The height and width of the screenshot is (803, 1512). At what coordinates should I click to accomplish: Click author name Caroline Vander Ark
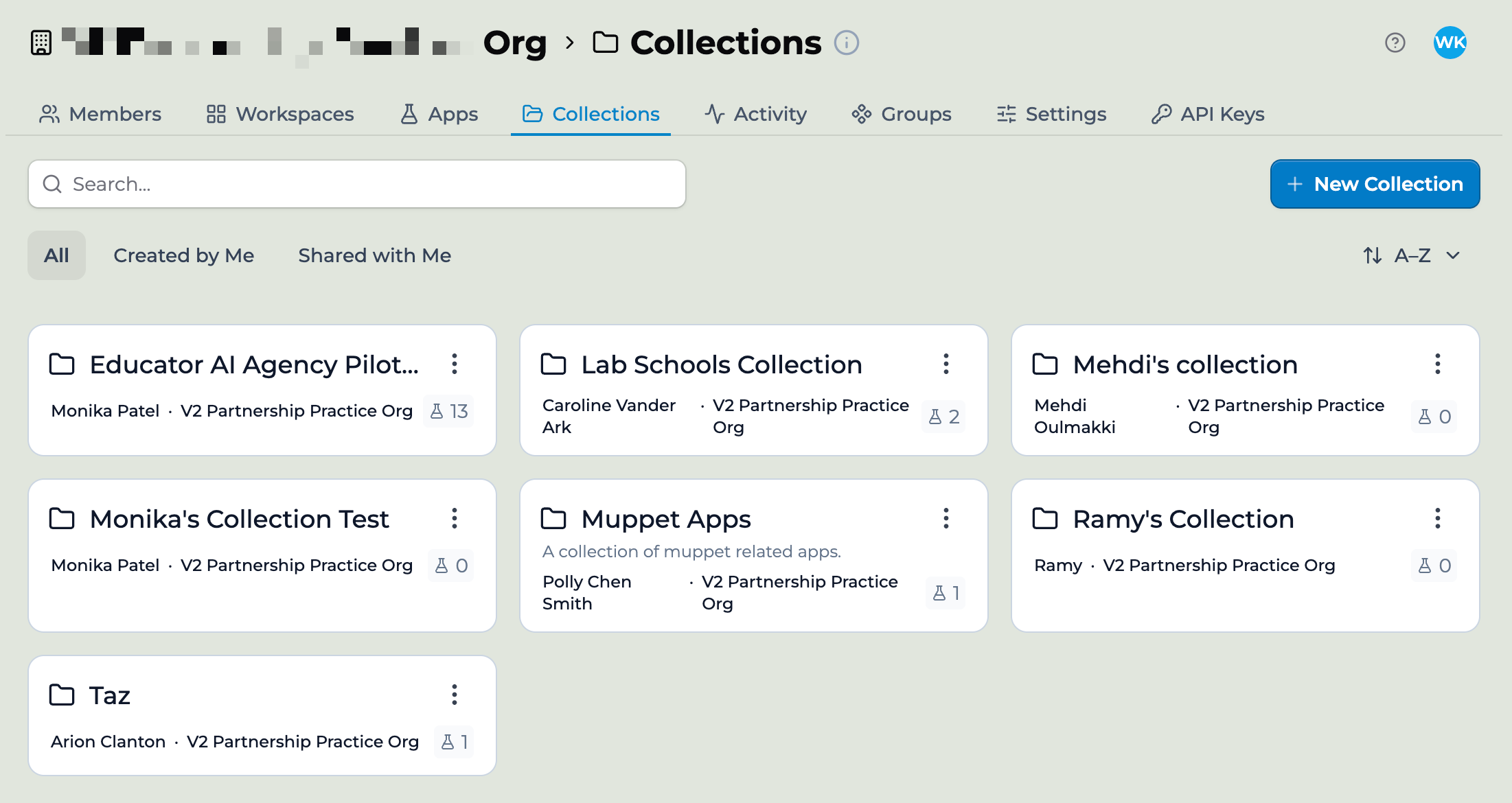[608, 416]
